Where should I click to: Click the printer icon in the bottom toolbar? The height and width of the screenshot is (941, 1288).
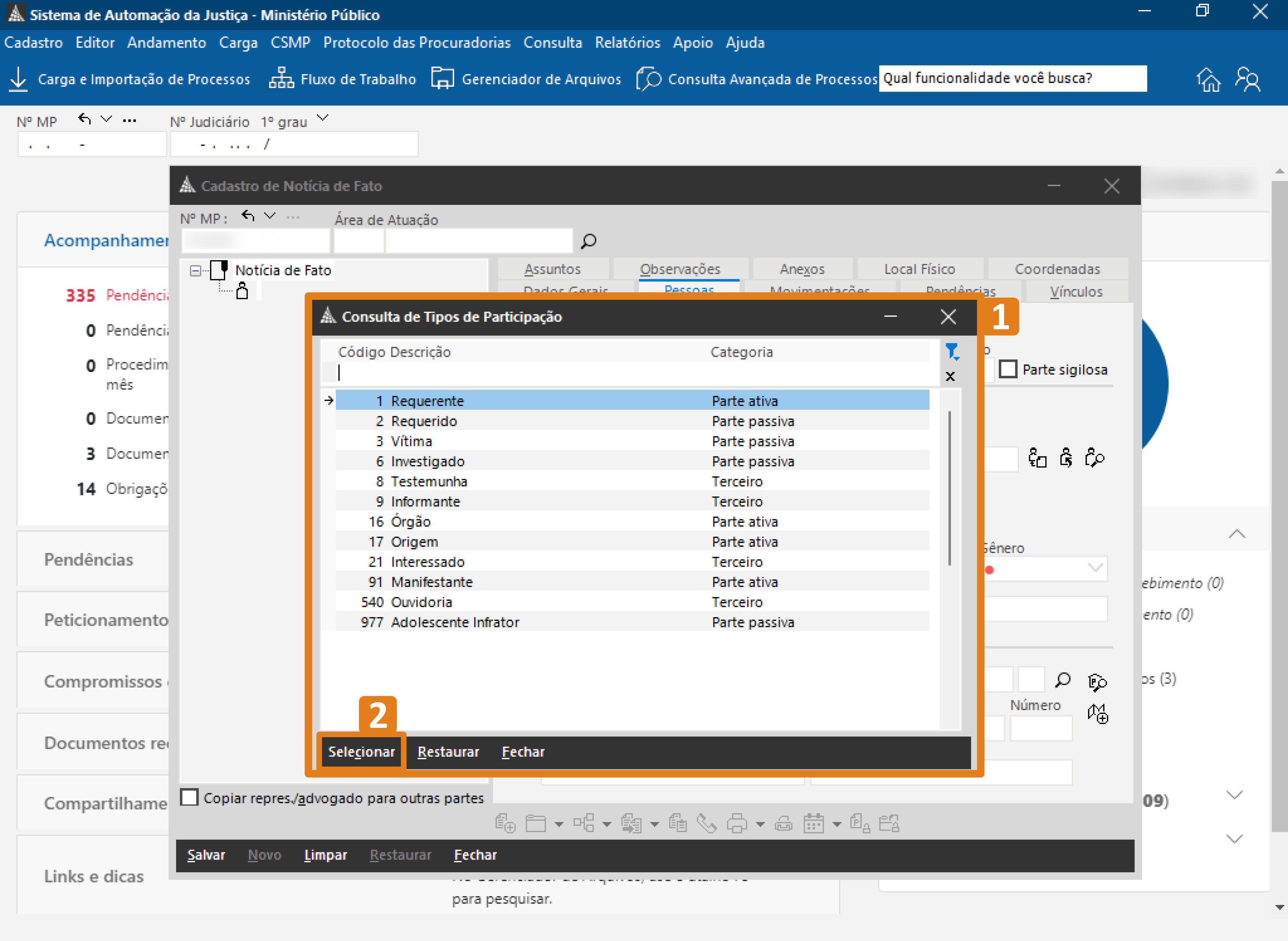click(x=737, y=823)
